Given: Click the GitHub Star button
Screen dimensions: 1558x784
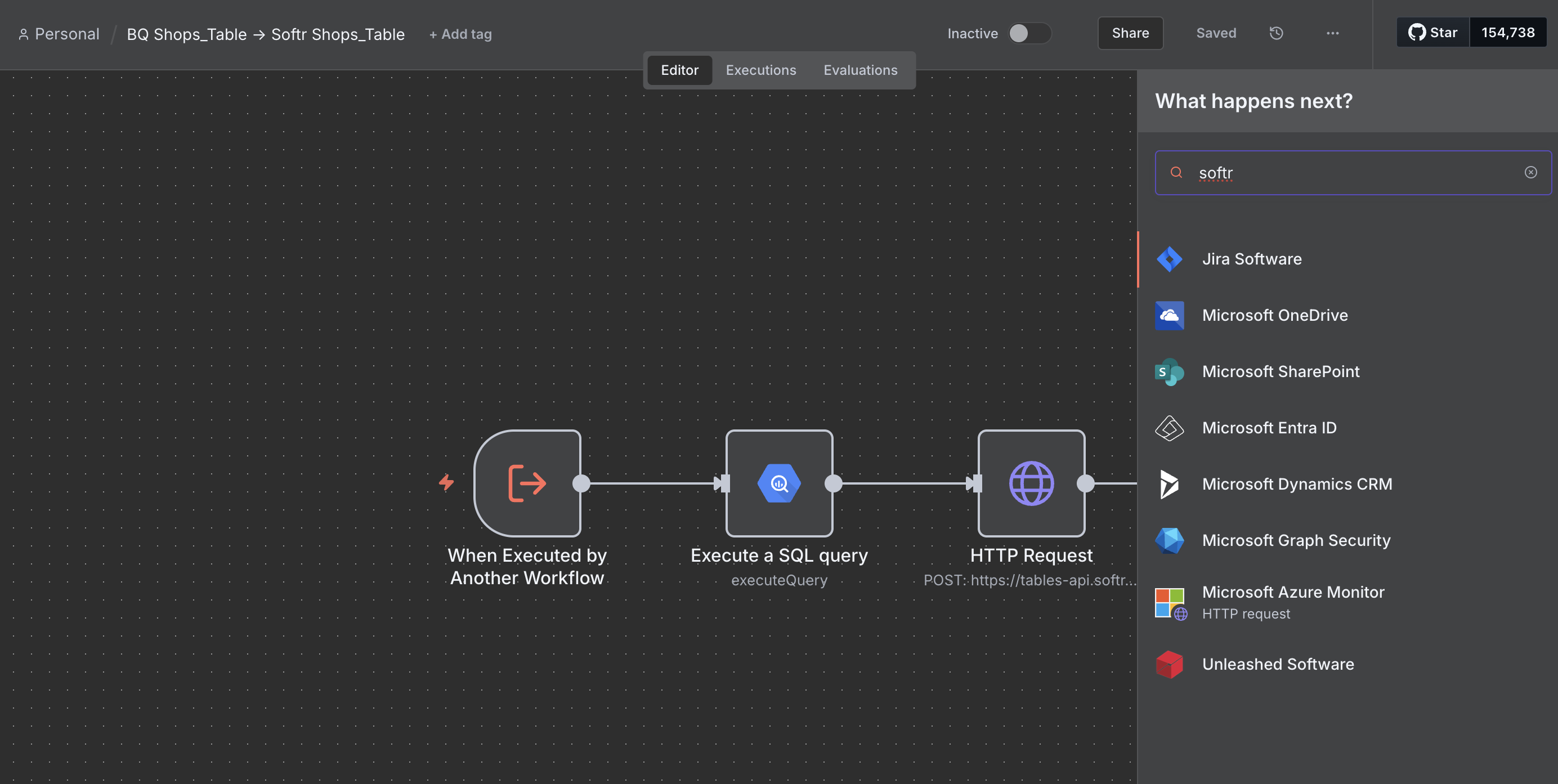Looking at the screenshot, I should coord(1432,33).
